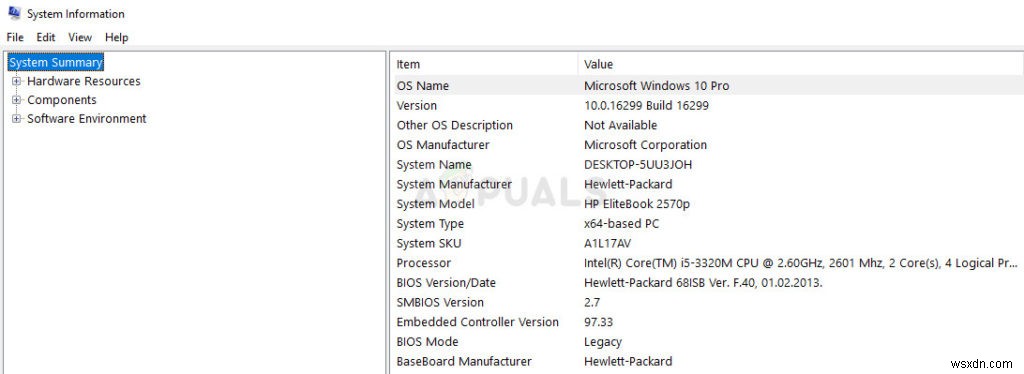Click the HP EliteBook 2570p value
Viewport: 1024px width, 374px height.
tap(637, 204)
